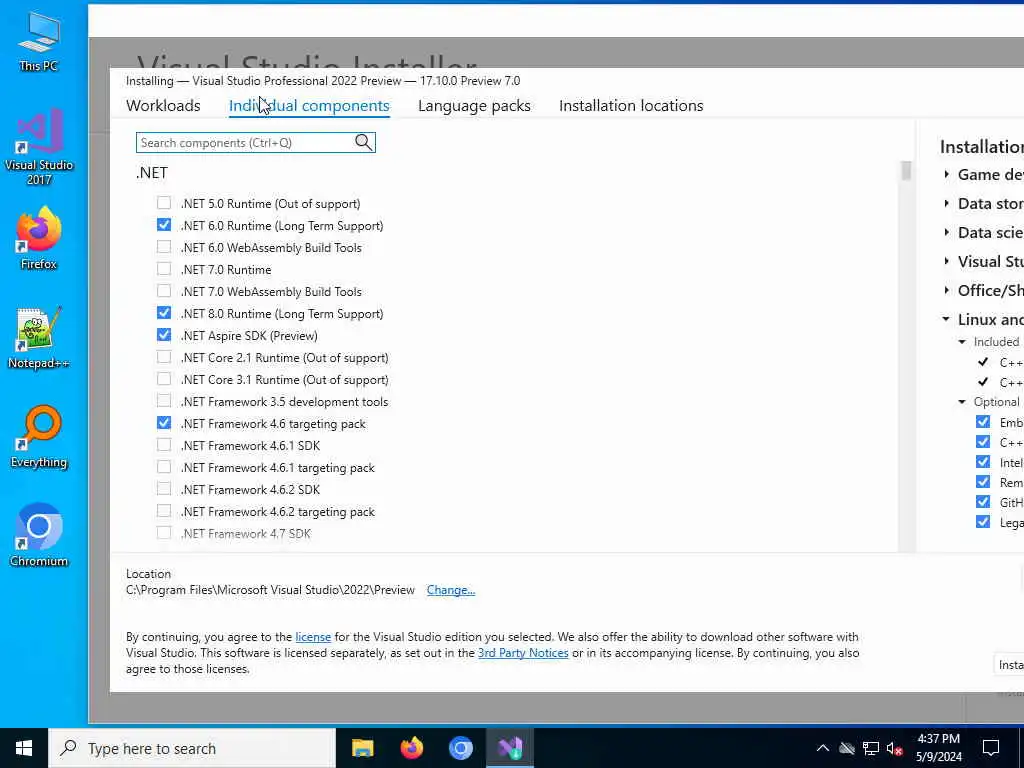Open the license link
Image resolution: width=1024 pixels, height=768 pixels.
point(313,637)
